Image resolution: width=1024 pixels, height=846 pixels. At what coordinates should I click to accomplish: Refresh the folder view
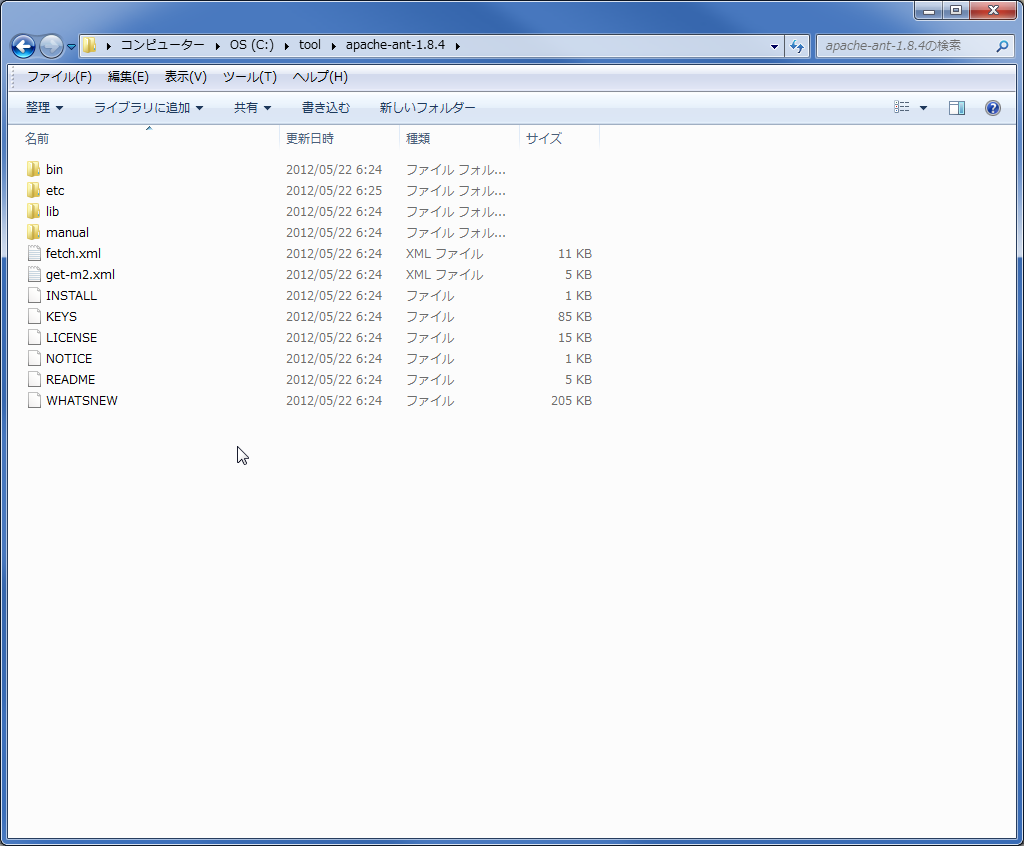[797, 46]
